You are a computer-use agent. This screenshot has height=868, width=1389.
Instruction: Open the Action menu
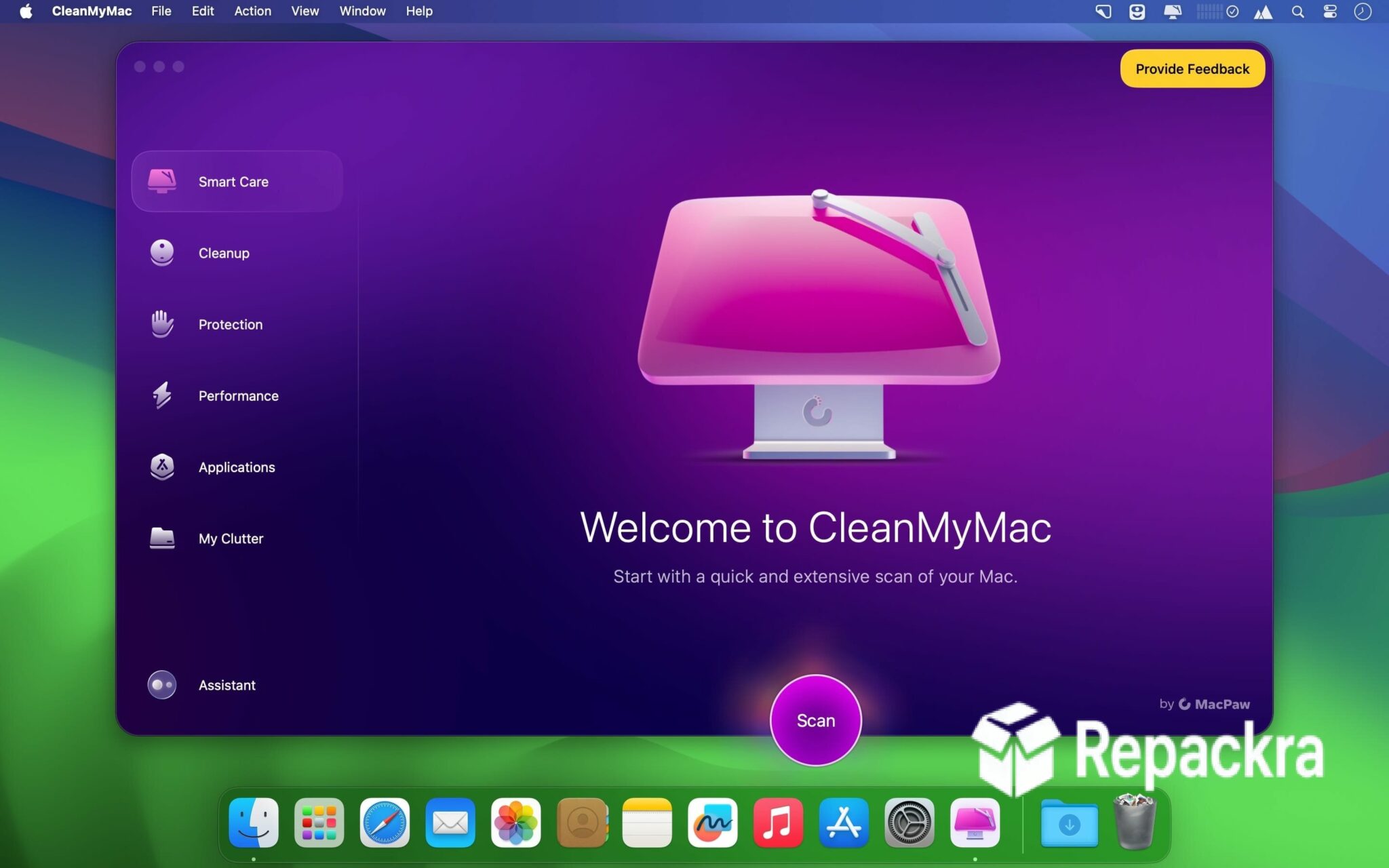(x=253, y=12)
